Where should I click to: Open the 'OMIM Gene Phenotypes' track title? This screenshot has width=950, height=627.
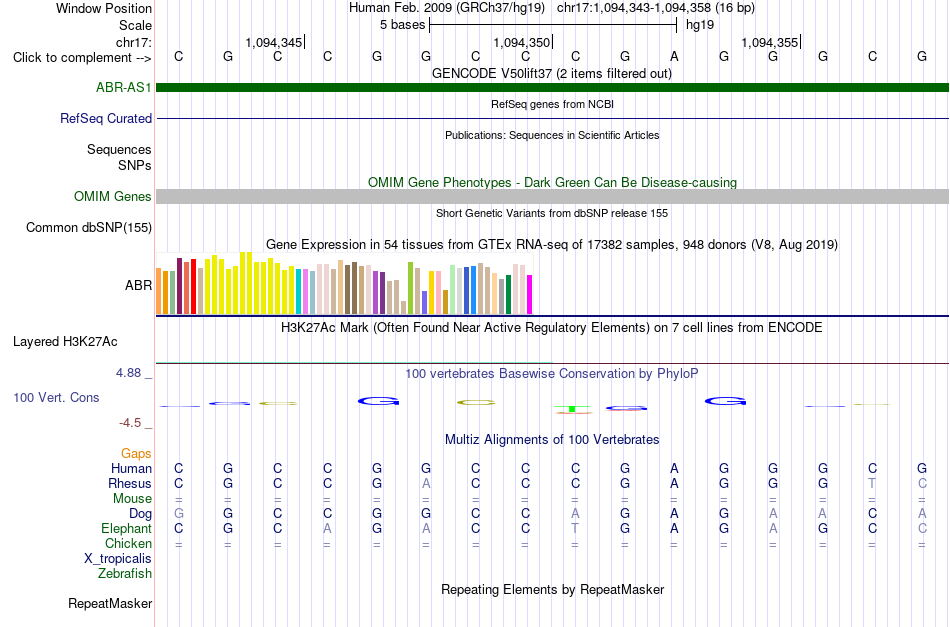553,182
